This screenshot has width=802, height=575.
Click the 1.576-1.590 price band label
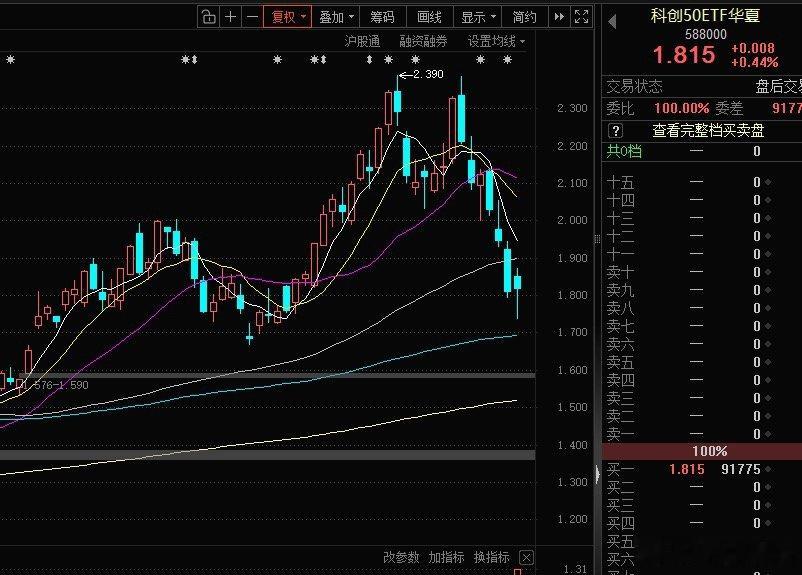pyautogui.click(x=57, y=385)
